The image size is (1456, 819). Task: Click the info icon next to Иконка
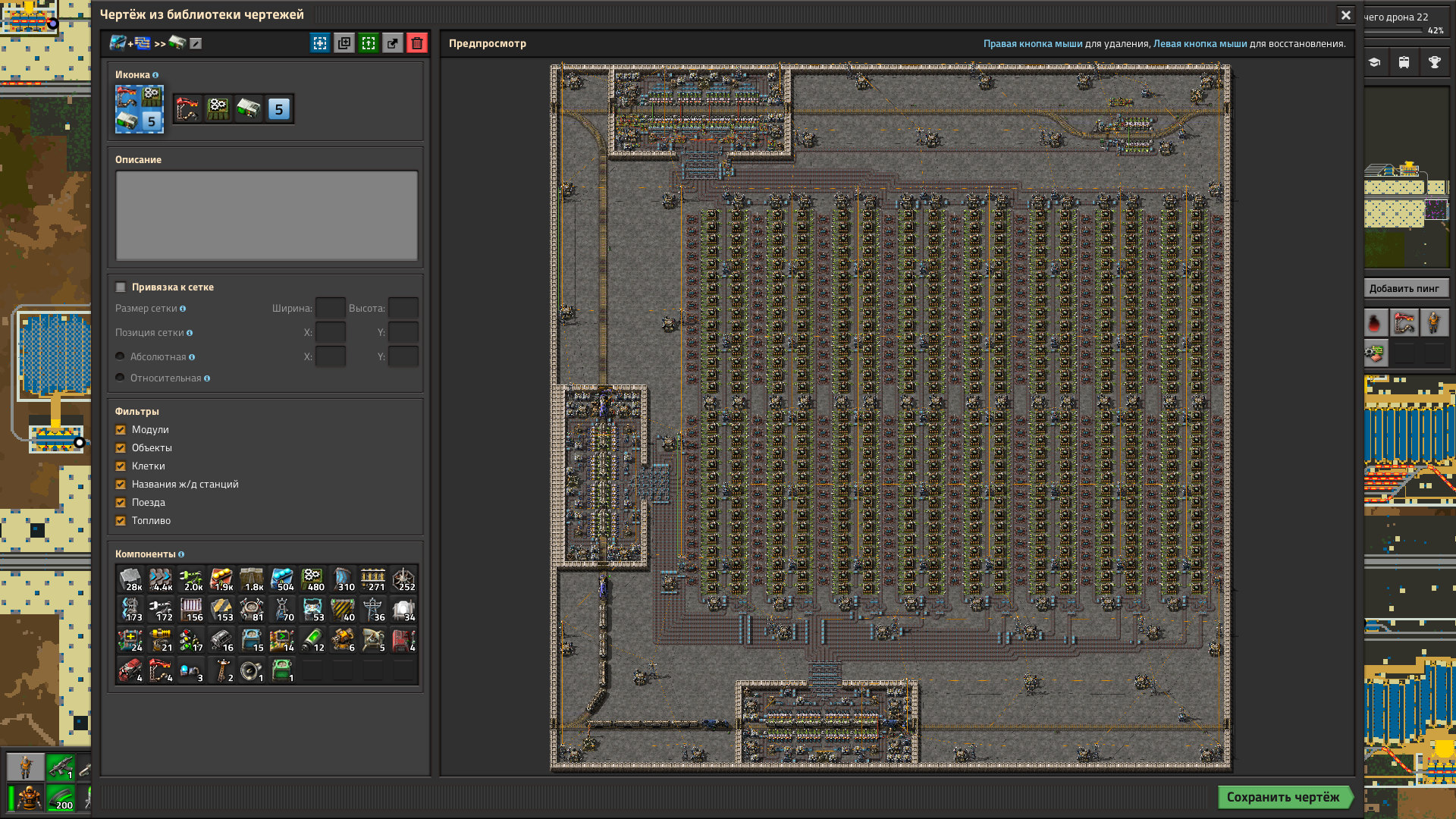155,75
